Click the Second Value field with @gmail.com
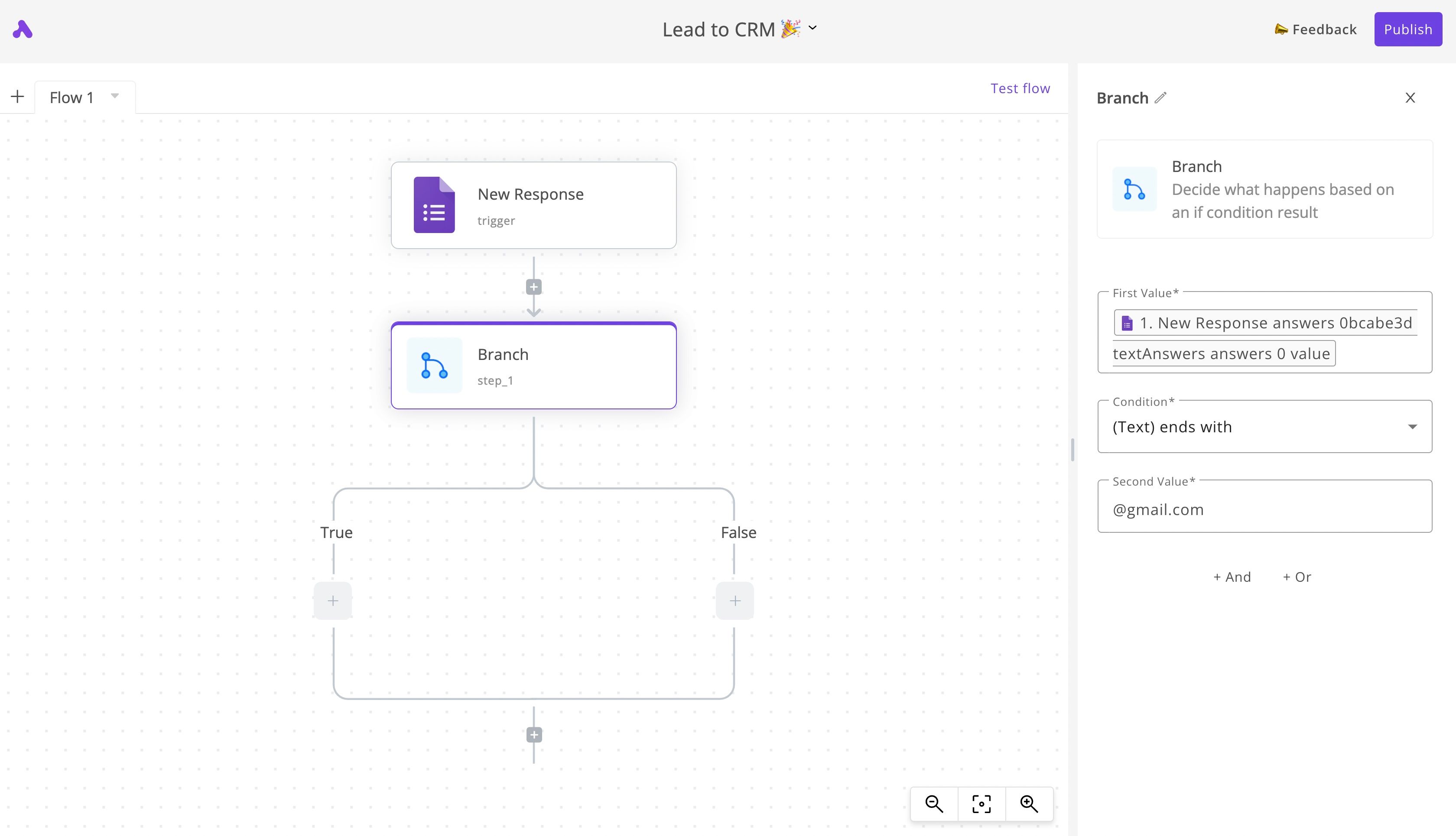The width and height of the screenshot is (1456, 836). pos(1265,506)
